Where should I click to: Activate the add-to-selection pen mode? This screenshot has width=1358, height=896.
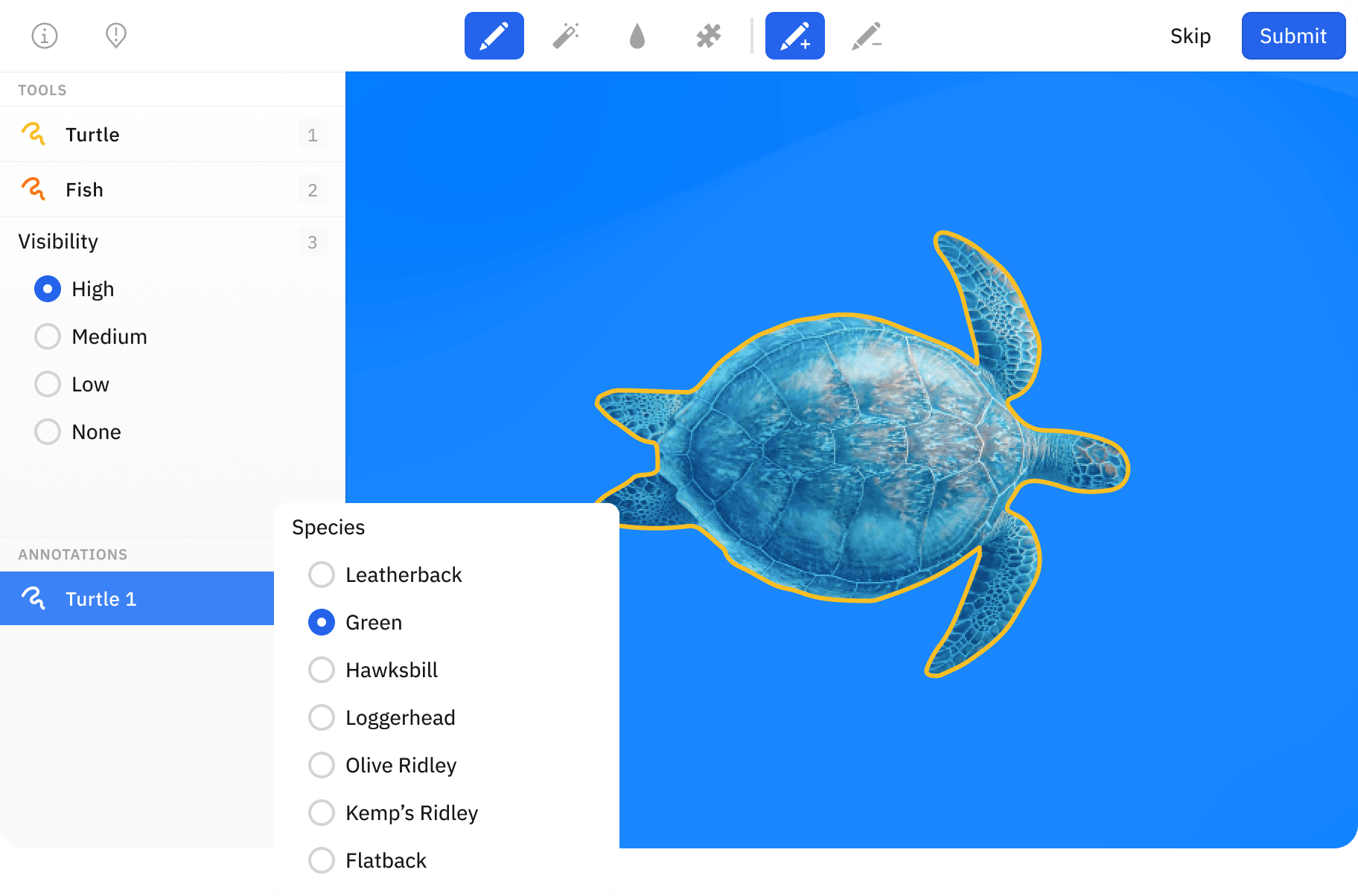point(794,36)
